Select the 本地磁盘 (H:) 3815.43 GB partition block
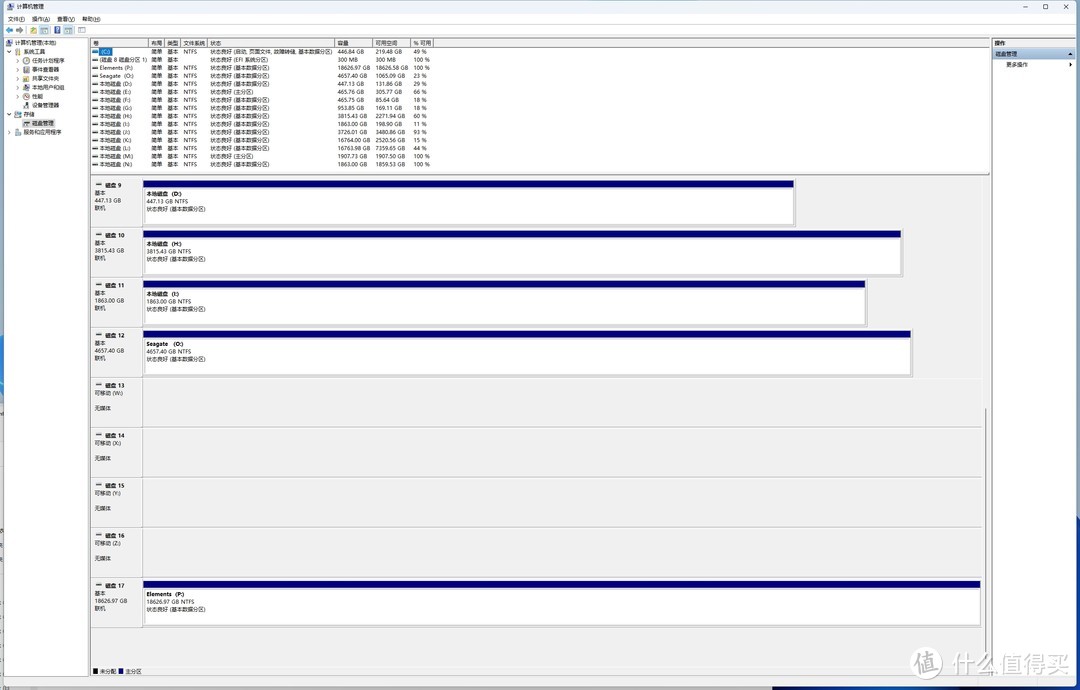This screenshot has height=690, width=1080. pos(522,253)
